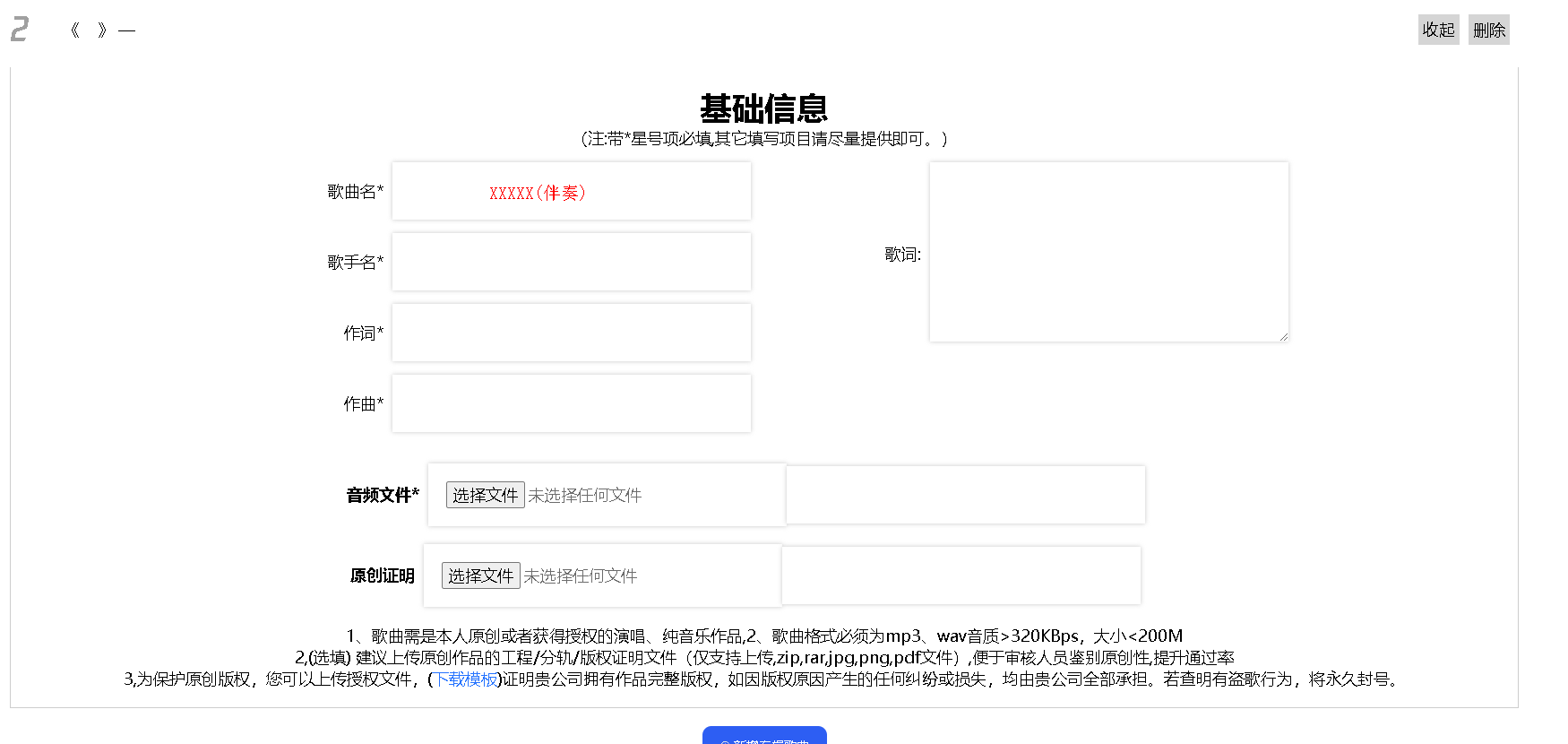The height and width of the screenshot is (744, 1568).
Task: Focus the 歌曲名 song title field
Action: 571,191
